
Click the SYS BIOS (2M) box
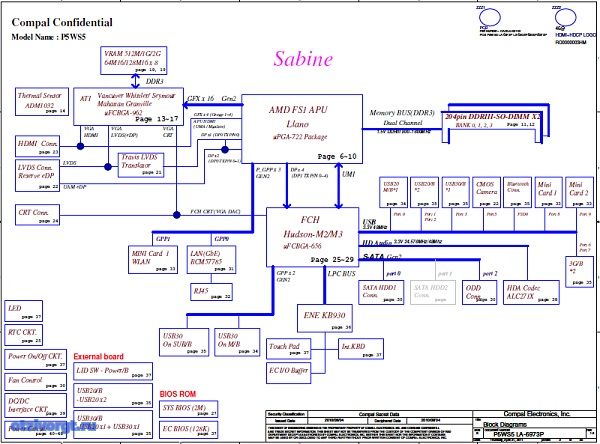click(x=188, y=409)
